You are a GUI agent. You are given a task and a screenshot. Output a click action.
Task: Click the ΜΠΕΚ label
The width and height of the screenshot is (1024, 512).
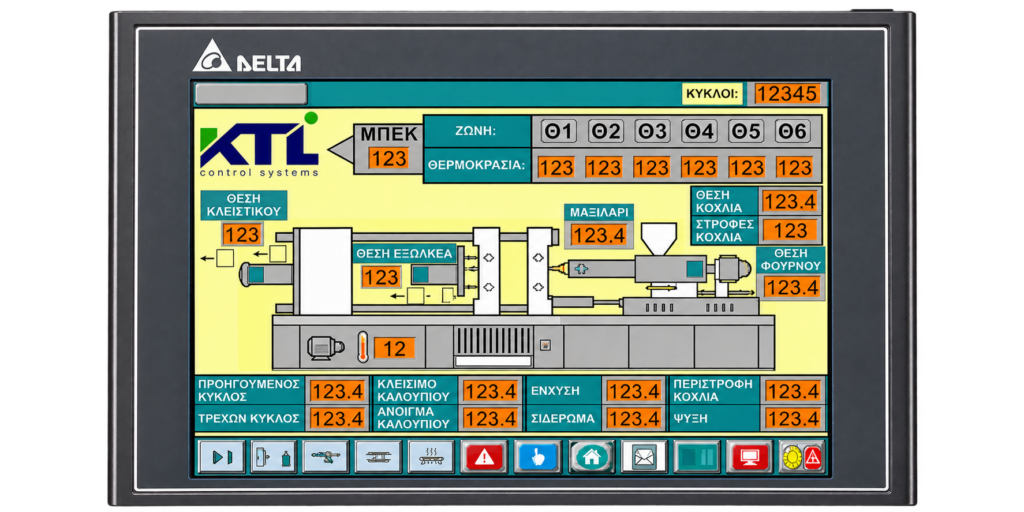(389, 135)
